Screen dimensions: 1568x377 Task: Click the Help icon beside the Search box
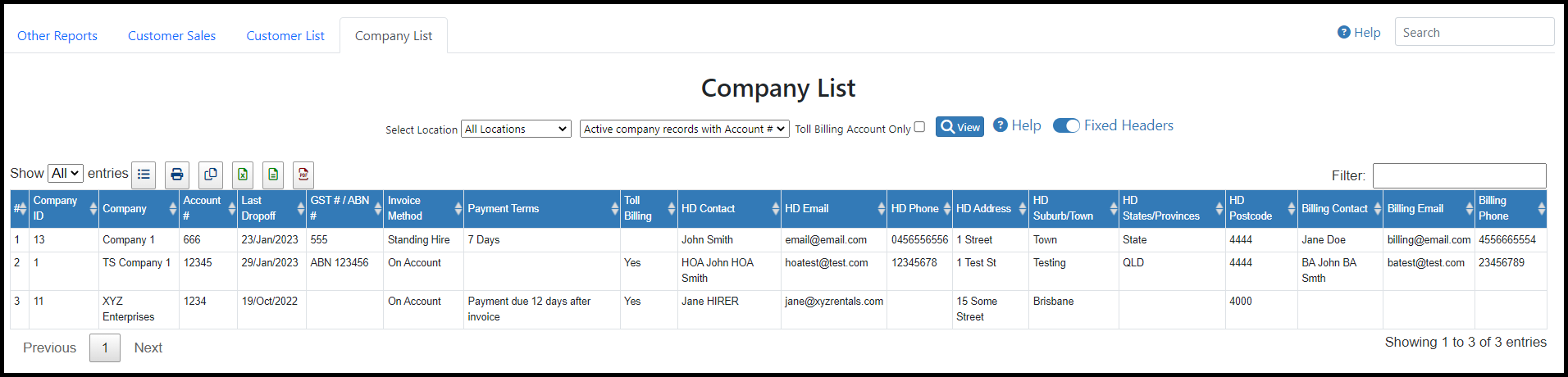(x=1343, y=33)
